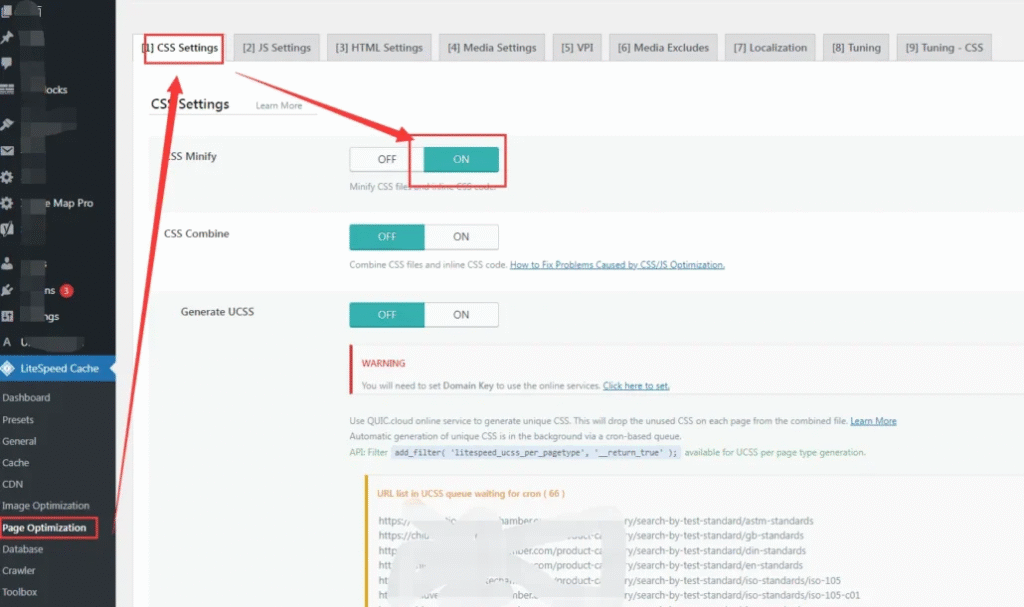
Task: Click the URL ending in iso-105
Action: point(609,580)
